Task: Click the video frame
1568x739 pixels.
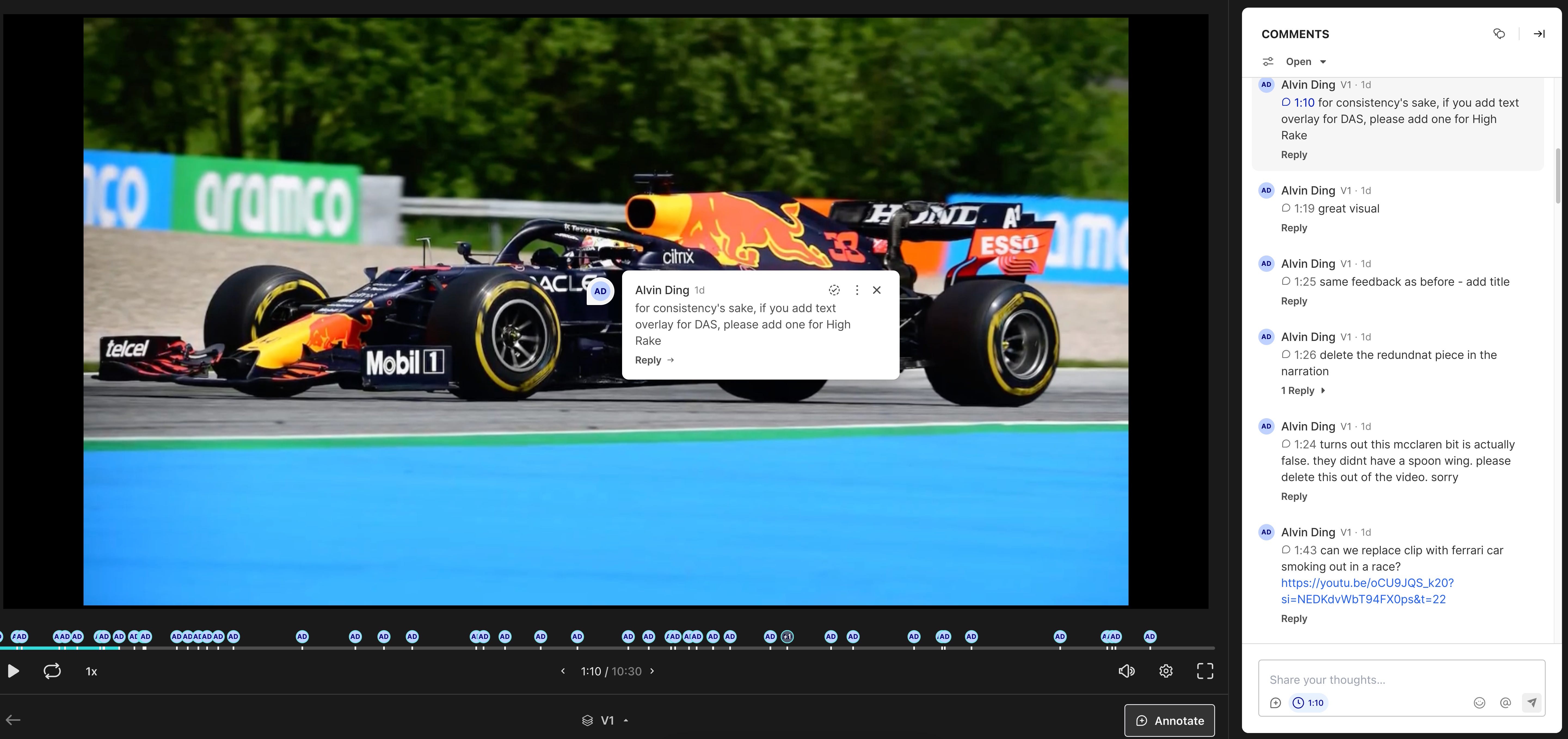Action: 606,311
